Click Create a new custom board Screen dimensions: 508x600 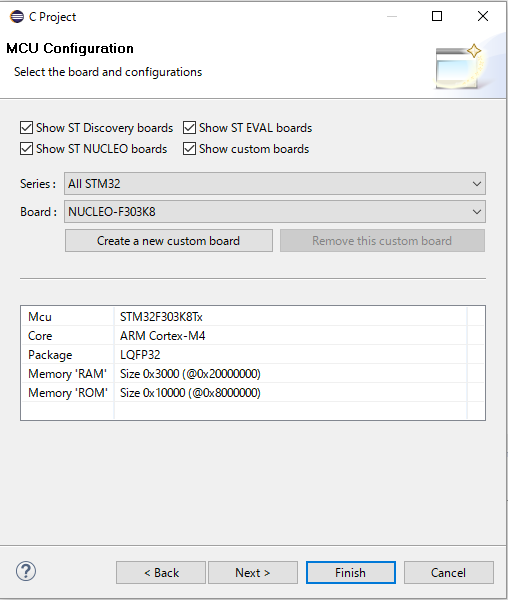pyautogui.click(x=169, y=241)
